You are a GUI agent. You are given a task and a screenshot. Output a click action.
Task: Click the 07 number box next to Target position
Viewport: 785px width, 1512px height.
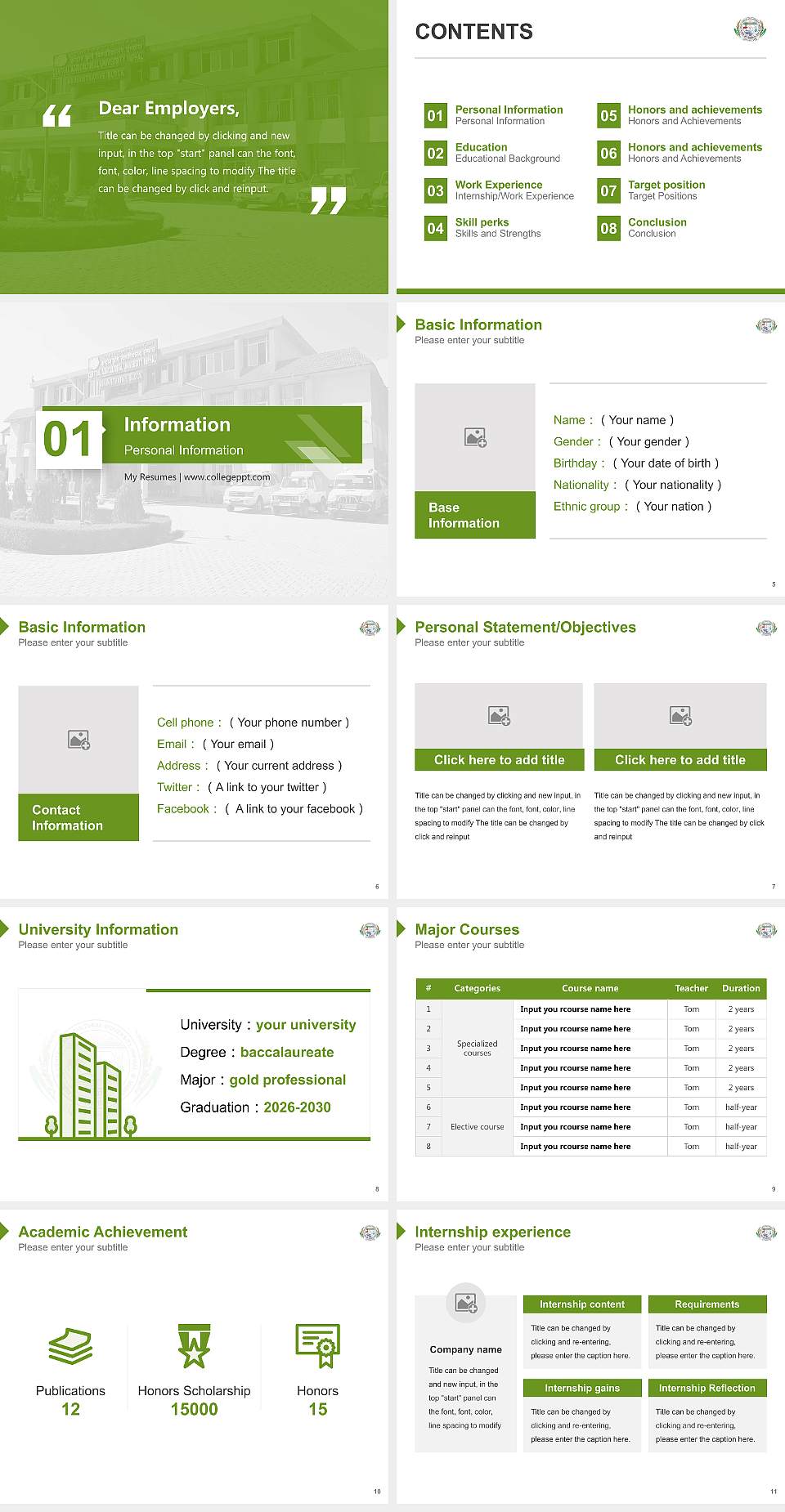pyautogui.click(x=609, y=190)
